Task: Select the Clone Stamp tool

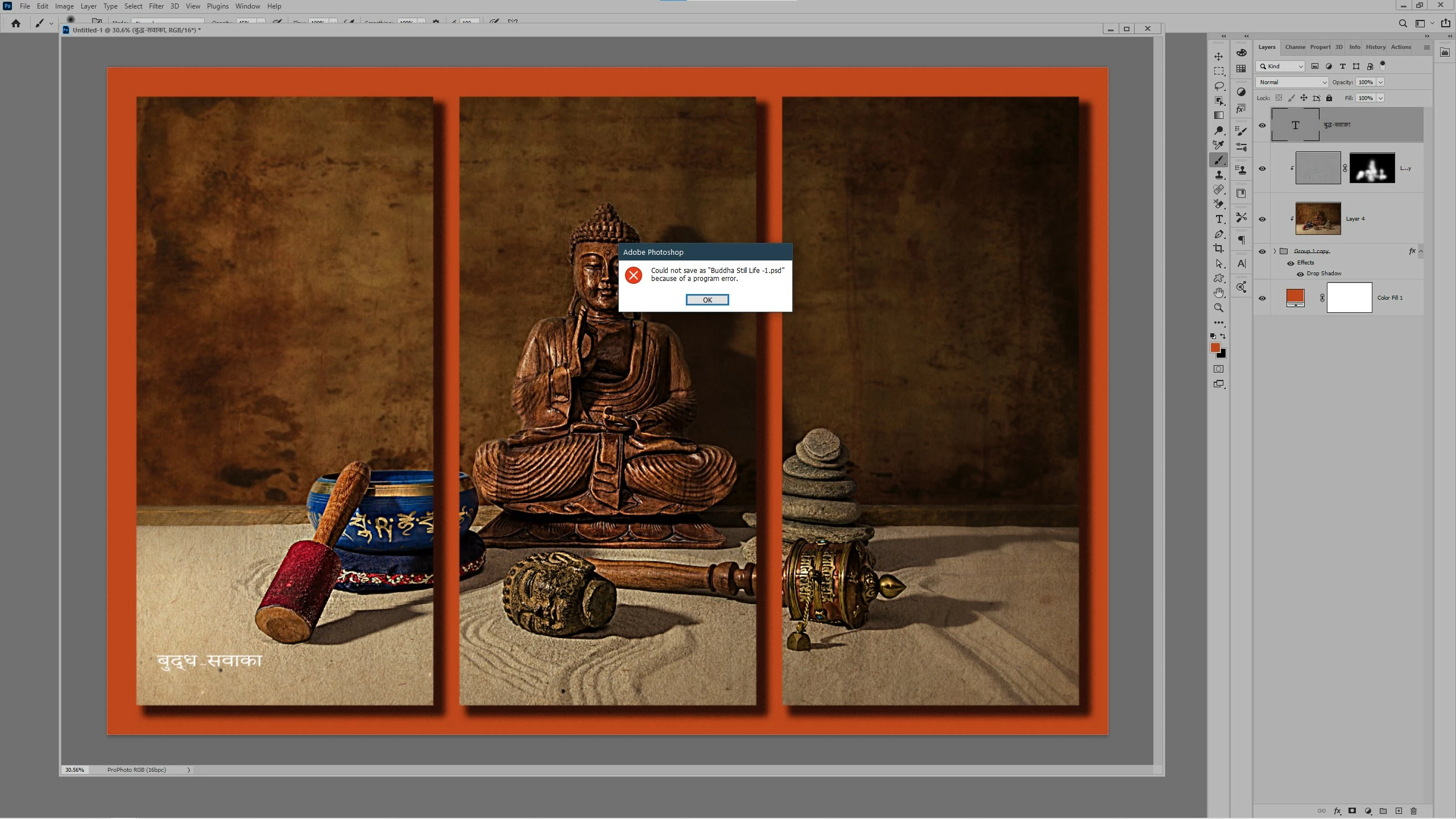Action: pyautogui.click(x=1218, y=175)
